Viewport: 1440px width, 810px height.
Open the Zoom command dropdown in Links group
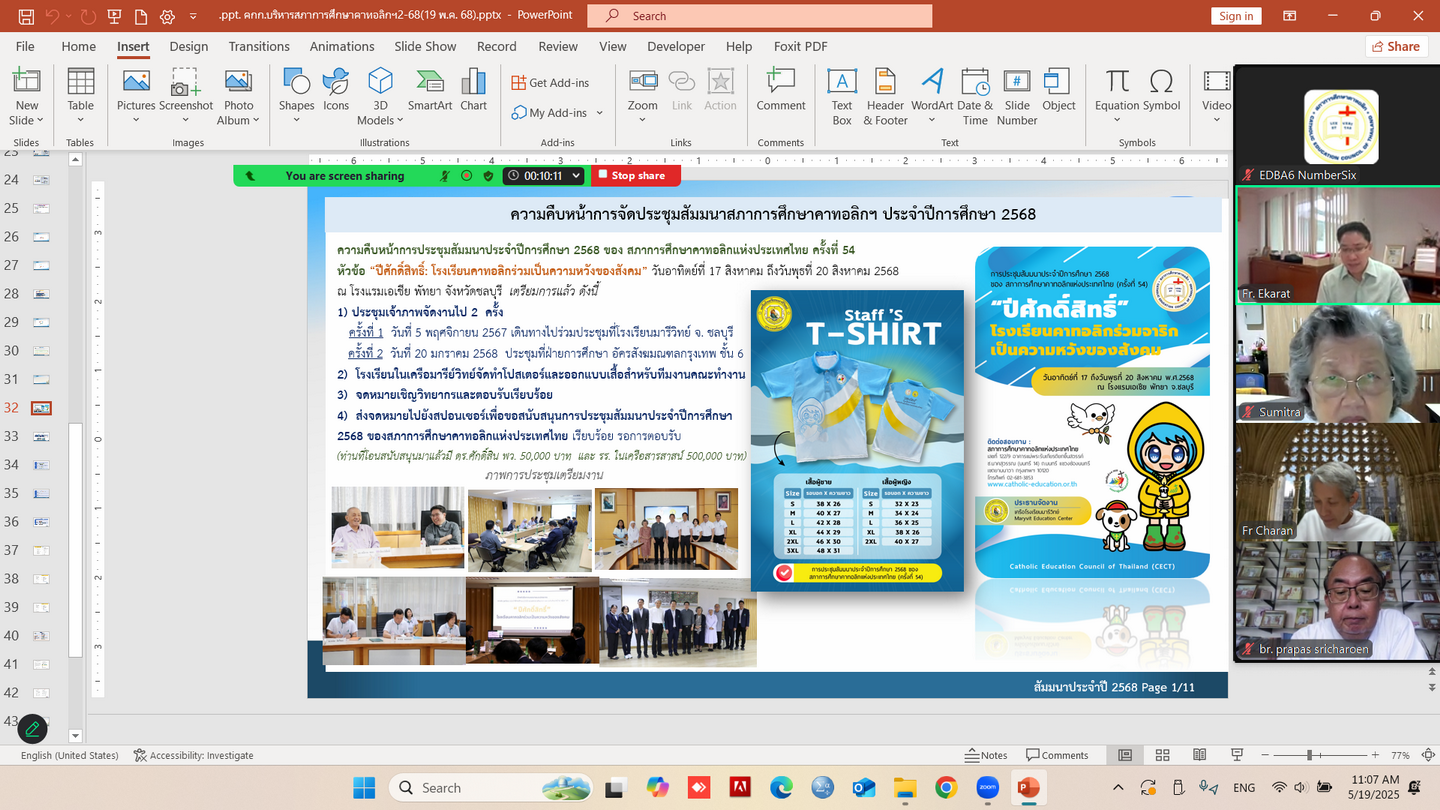(643, 120)
